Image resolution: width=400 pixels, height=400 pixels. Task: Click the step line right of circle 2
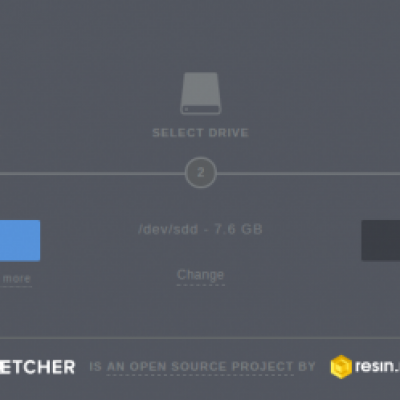(x=308, y=174)
